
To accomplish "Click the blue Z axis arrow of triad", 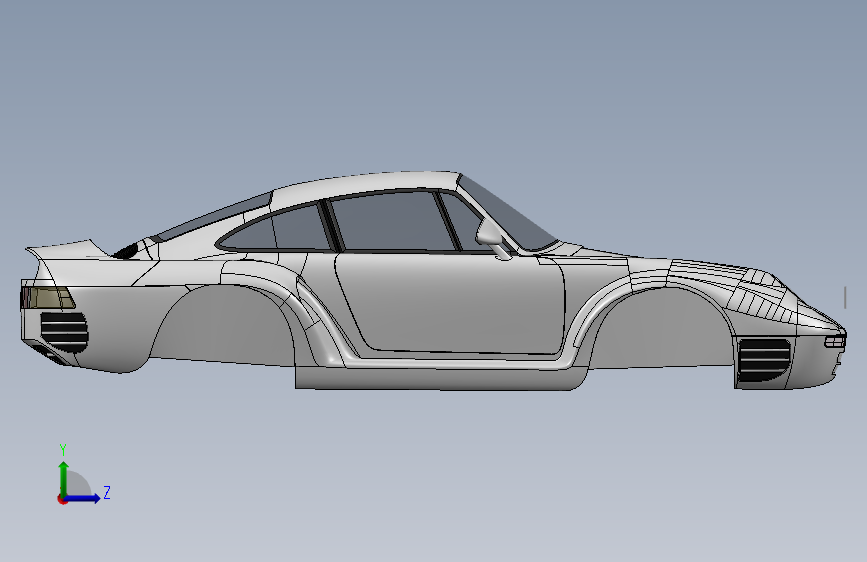I will pyautogui.click(x=83, y=498).
